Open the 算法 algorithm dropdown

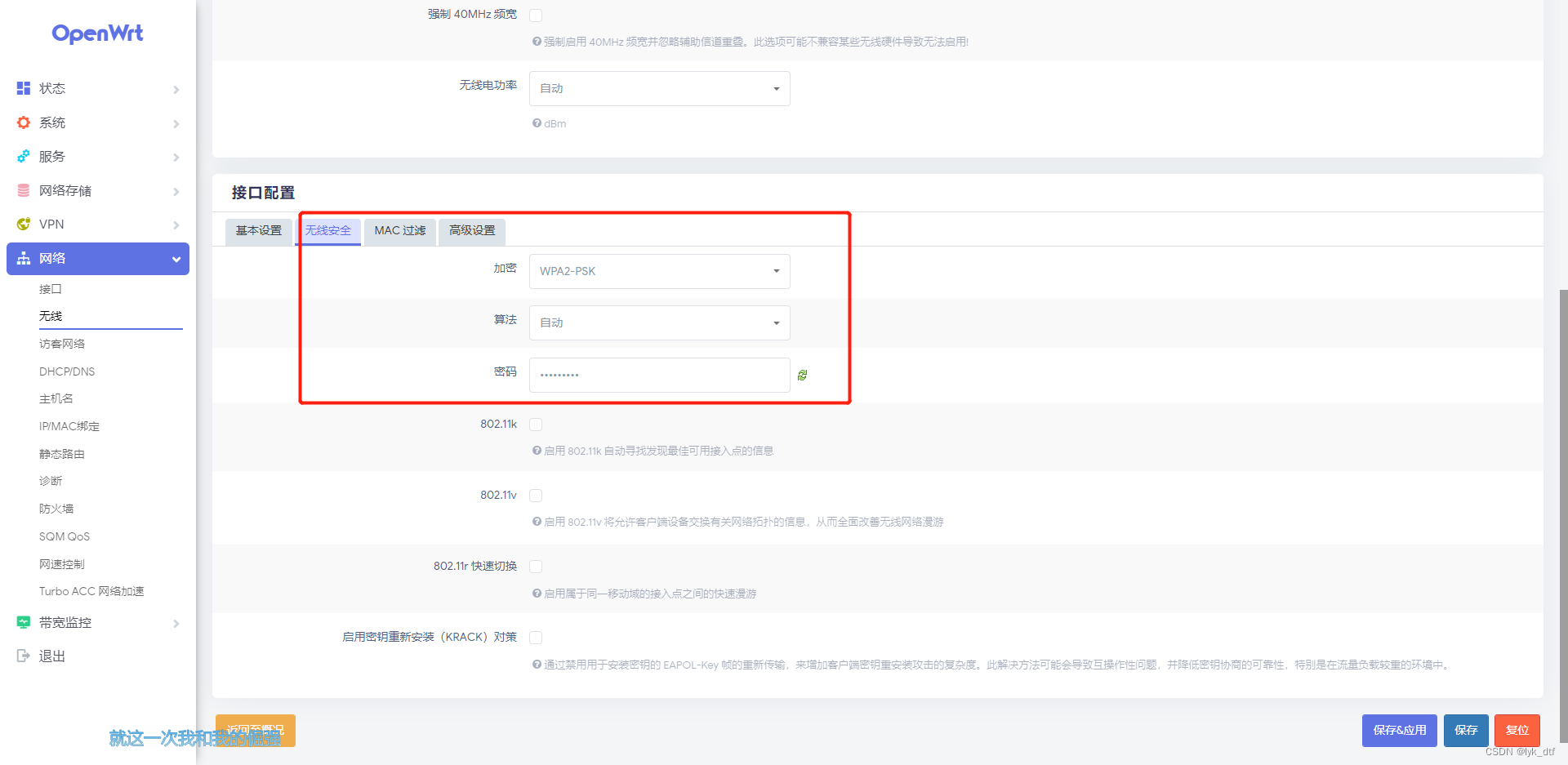658,322
